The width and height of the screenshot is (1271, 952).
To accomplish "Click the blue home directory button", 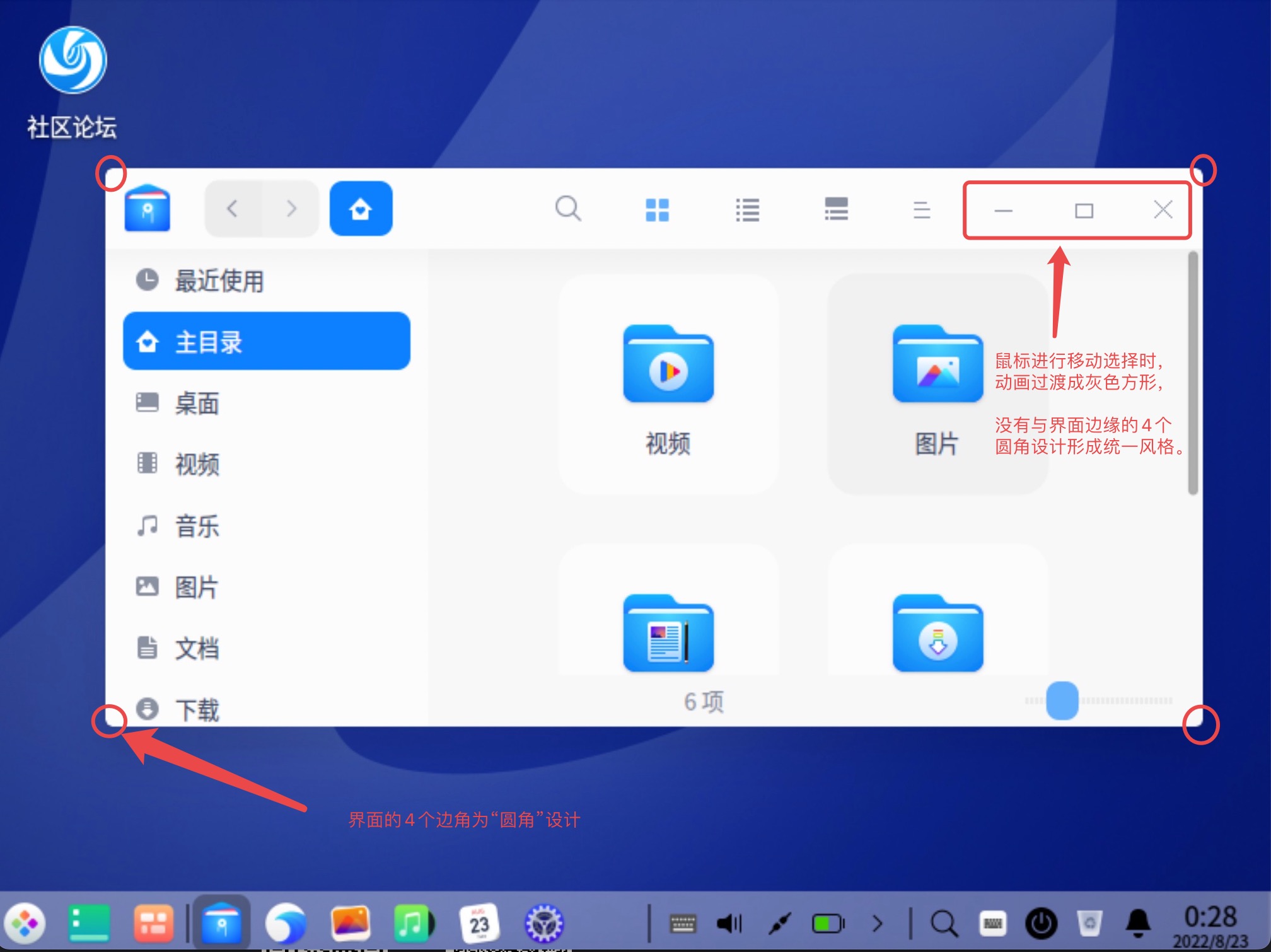I will (x=361, y=209).
